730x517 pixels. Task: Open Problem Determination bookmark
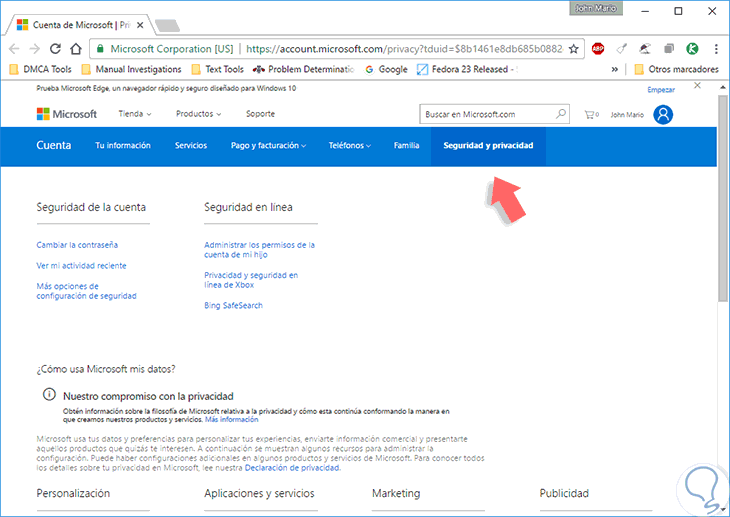[x=303, y=69]
